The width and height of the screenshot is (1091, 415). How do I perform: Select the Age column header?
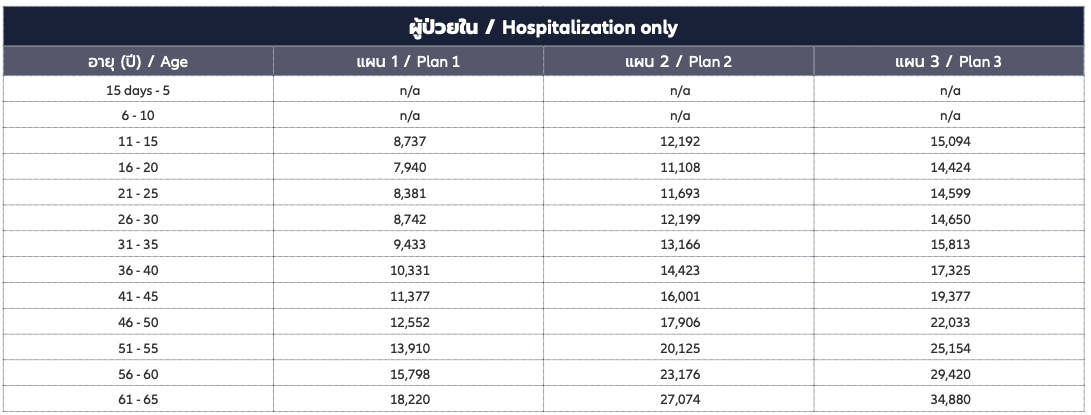(138, 61)
